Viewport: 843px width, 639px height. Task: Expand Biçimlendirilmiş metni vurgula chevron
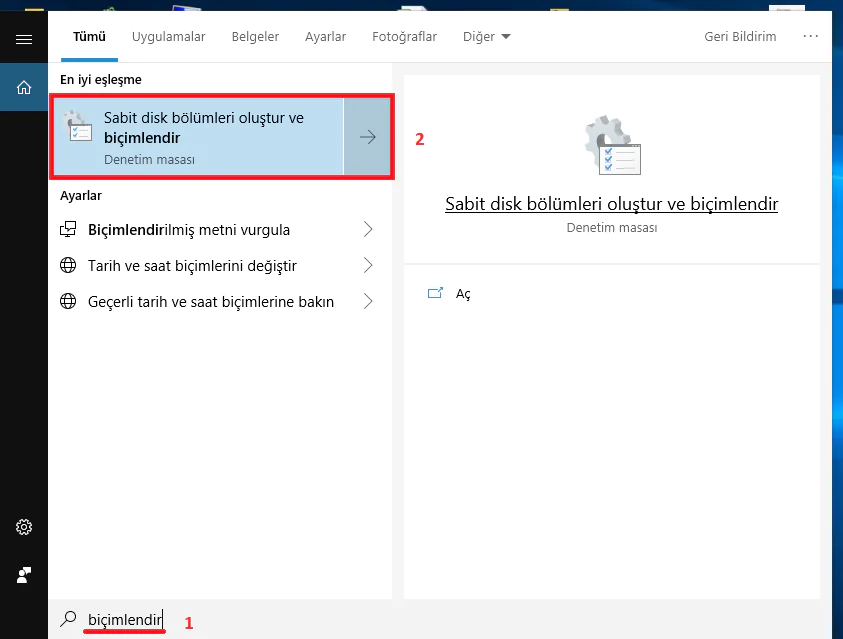(367, 230)
